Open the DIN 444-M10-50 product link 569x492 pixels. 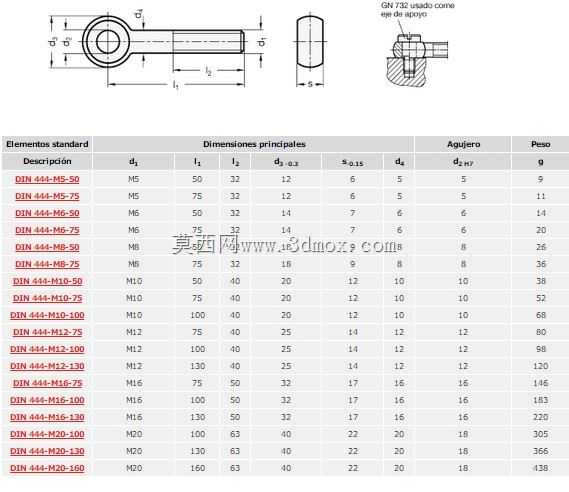tap(47, 282)
